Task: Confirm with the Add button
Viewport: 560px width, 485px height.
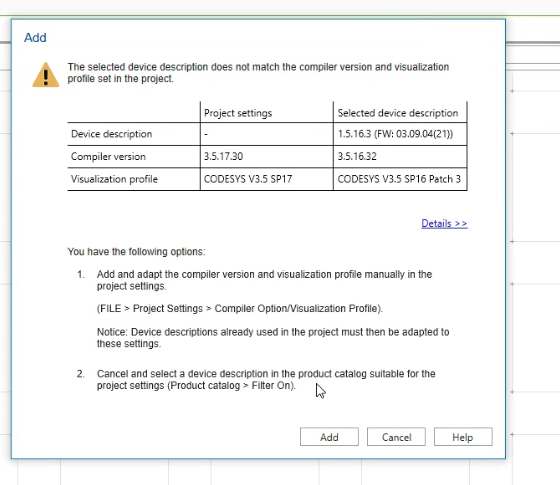Action: coord(329,437)
